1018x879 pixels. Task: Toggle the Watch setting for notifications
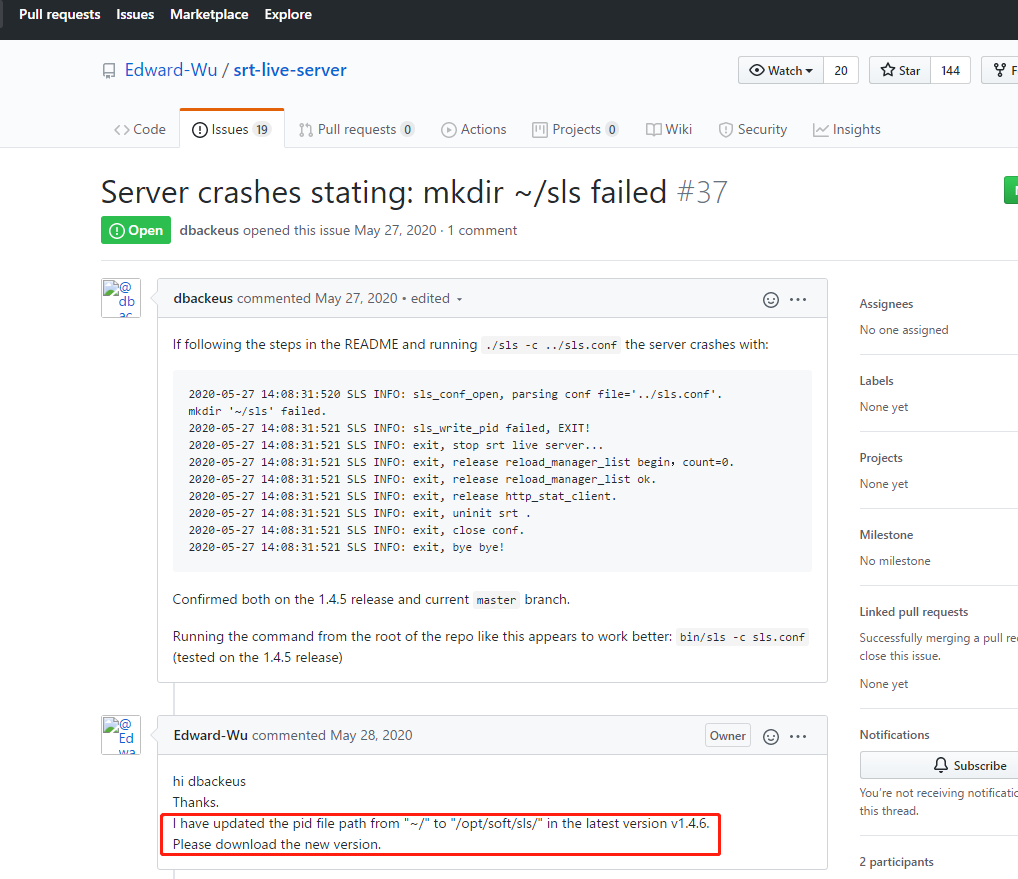pyautogui.click(x=779, y=70)
